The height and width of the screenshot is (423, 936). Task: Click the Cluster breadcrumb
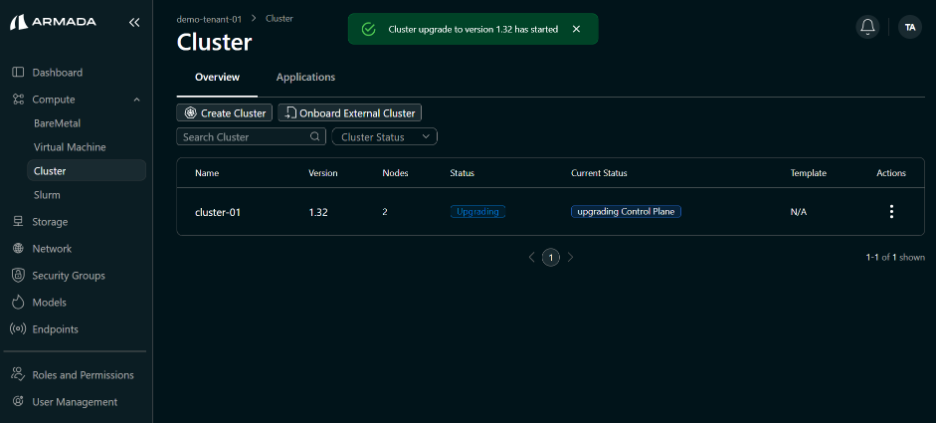click(x=279, y=18)
